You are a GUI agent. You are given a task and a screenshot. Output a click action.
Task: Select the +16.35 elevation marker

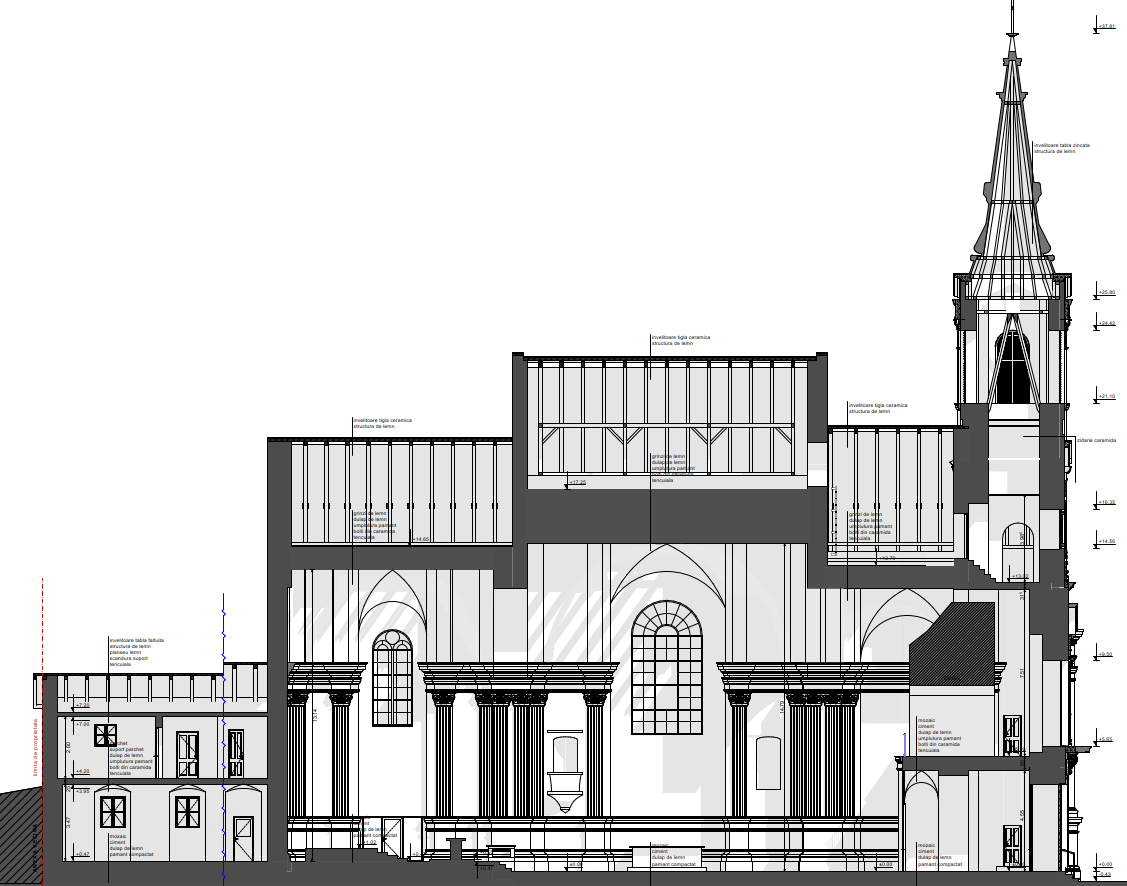coord(1106,502)
